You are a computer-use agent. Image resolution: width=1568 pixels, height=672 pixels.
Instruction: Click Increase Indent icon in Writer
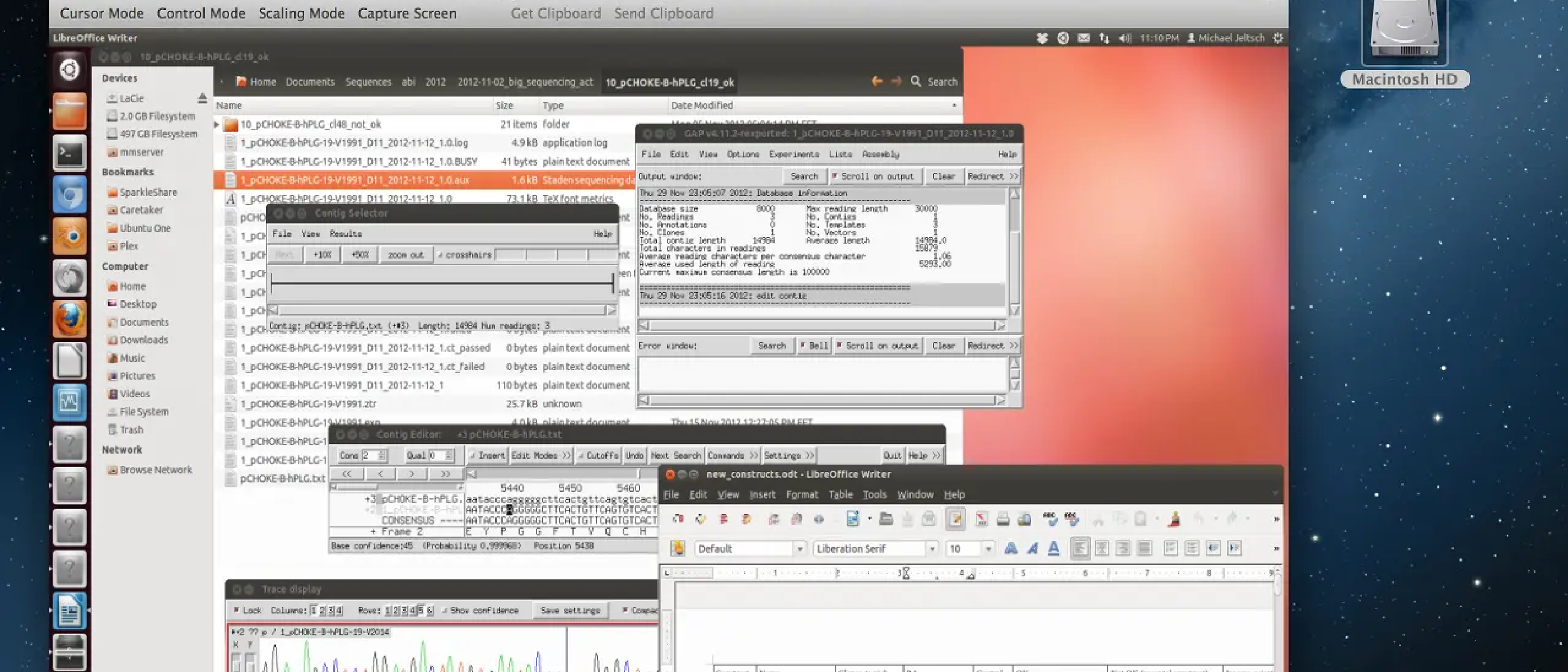1234,548
